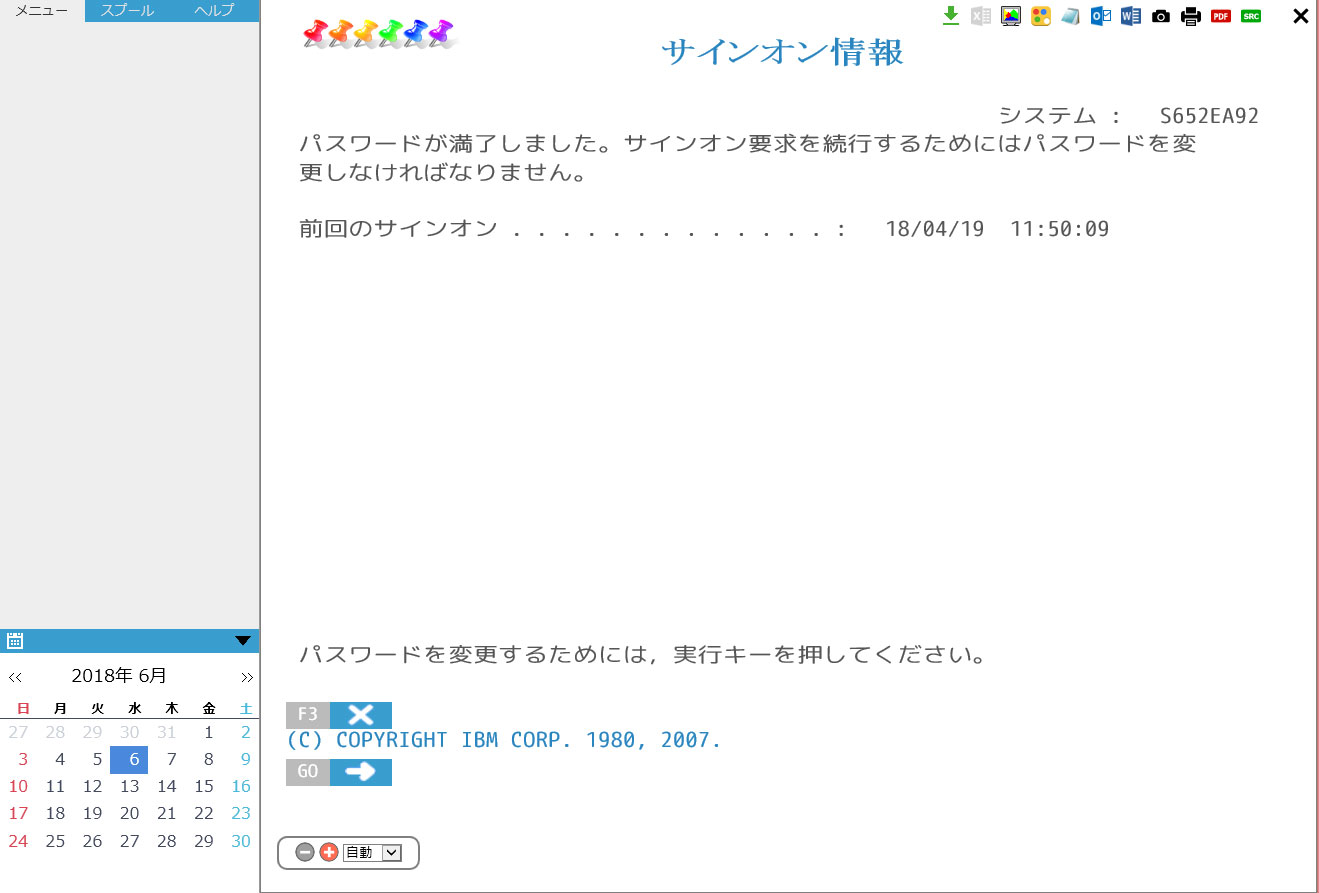This screenshot has height=893, width=1319.
Task: Go to next month in calendar
Action: point(247,677)
